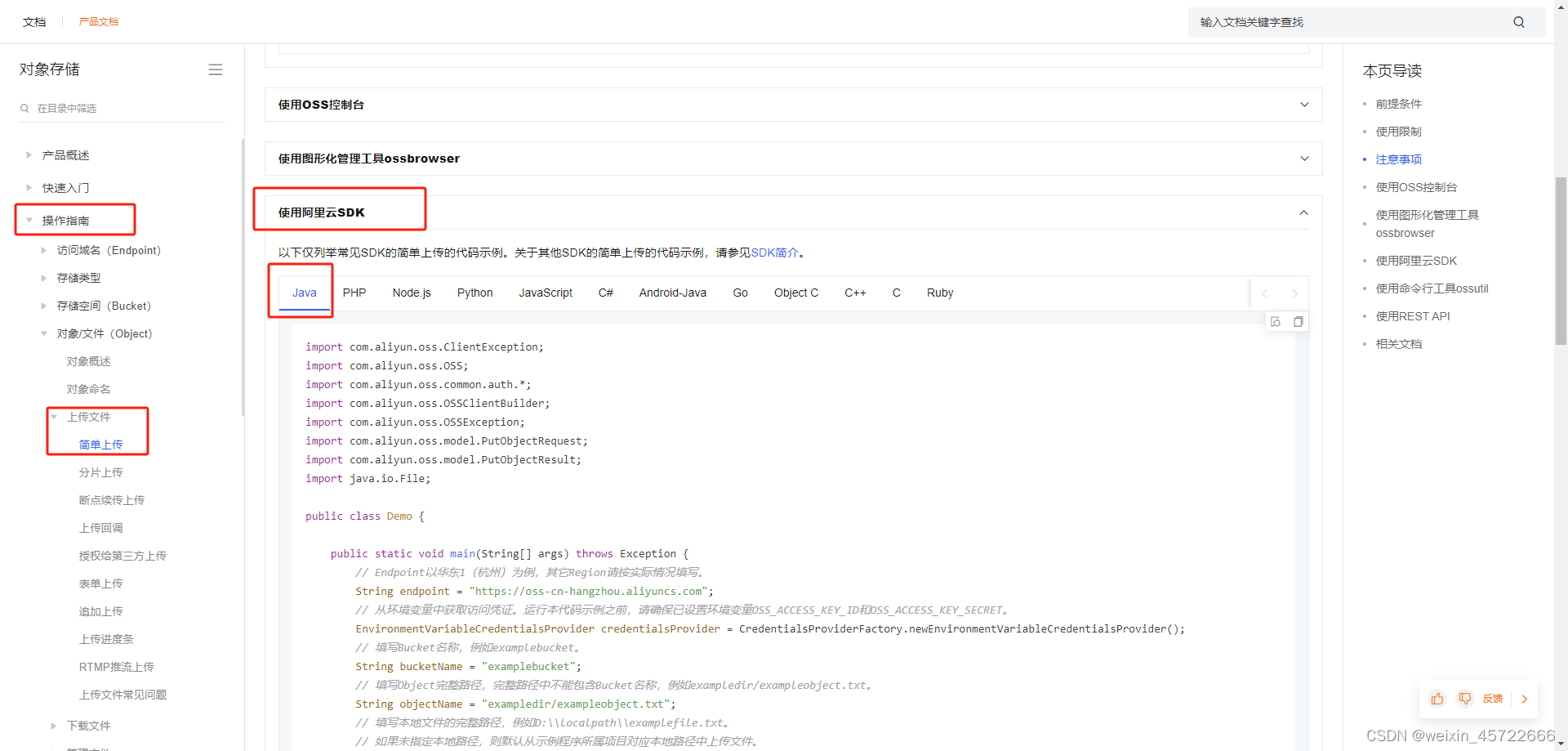
Task: Click the thumbs-down feedback icon
Action: coord(1465,699)
